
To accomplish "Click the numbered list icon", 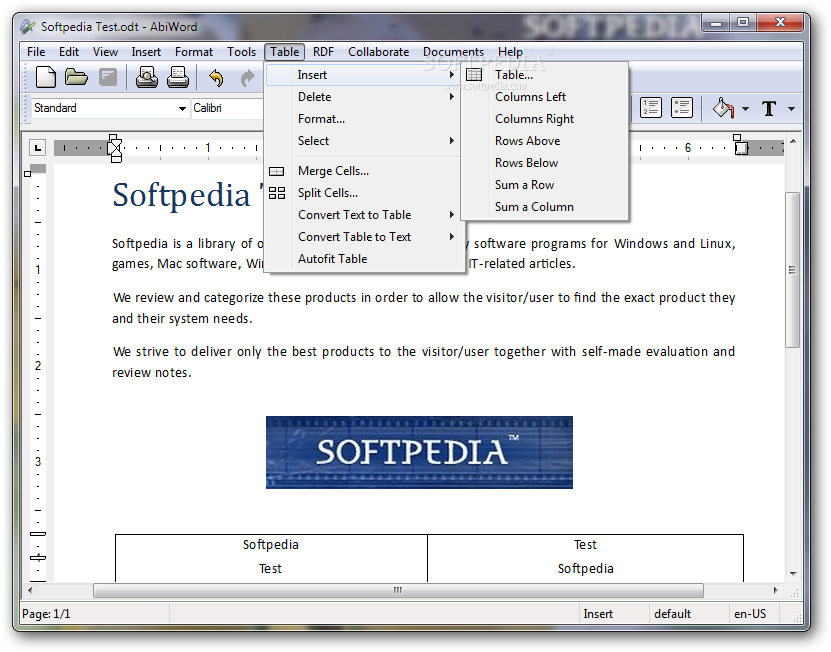I will pos(651,108).
